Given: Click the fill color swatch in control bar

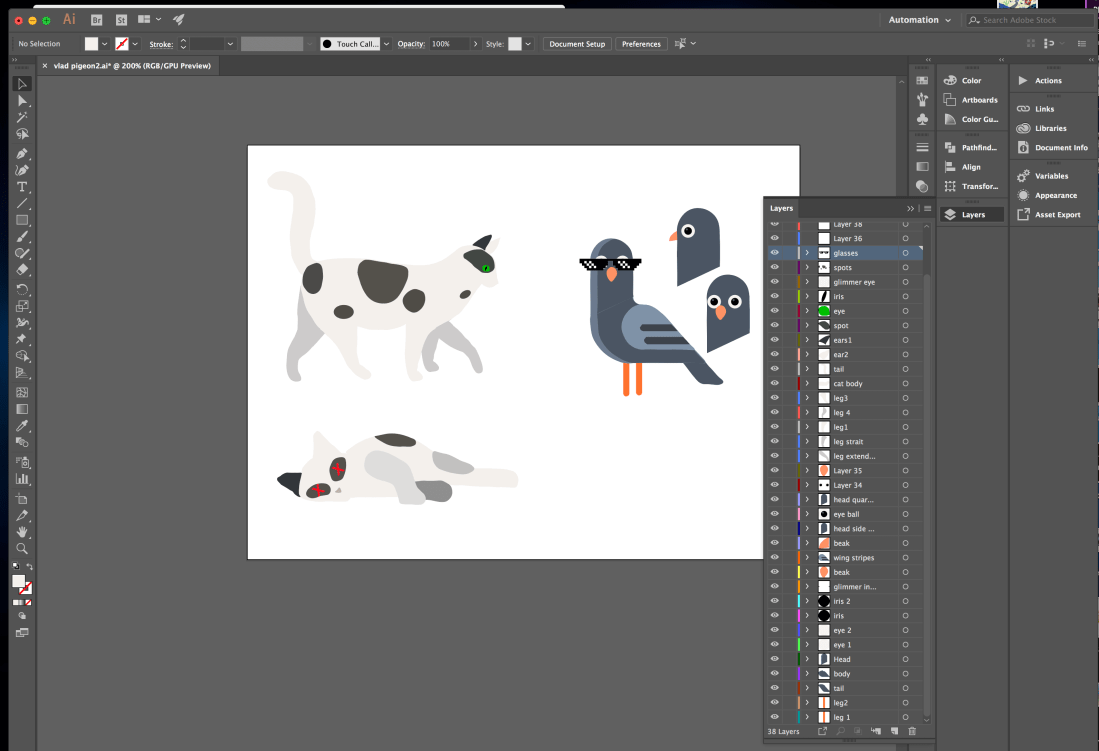Looking at the screenshot, I should tap(92, 44).
